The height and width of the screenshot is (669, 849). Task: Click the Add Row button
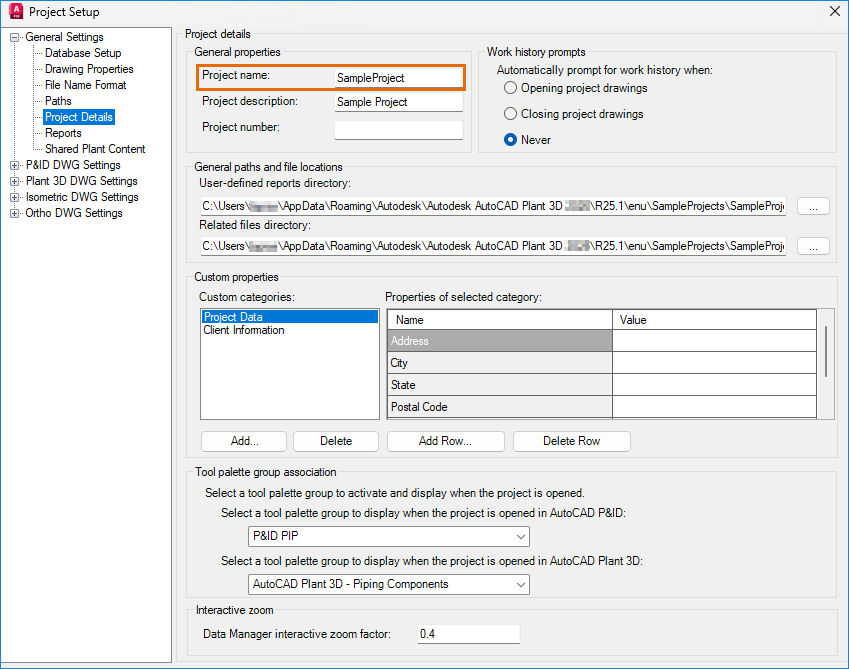[445, 441]
